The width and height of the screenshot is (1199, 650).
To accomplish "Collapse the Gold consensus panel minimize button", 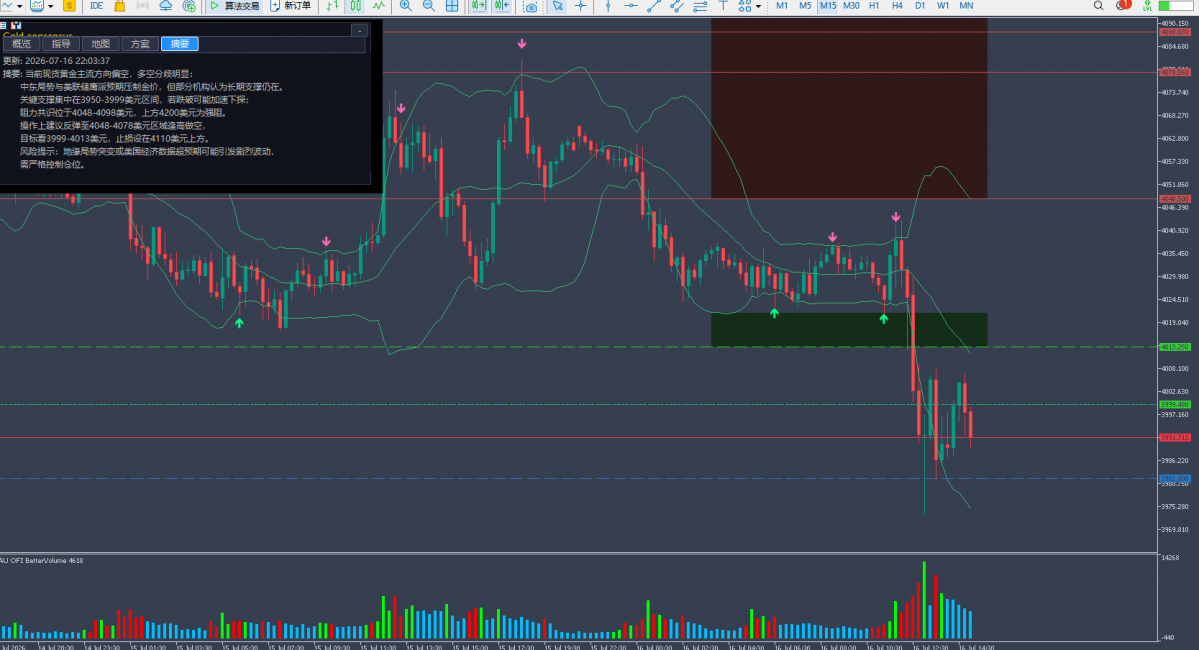I will pos(359,31).
